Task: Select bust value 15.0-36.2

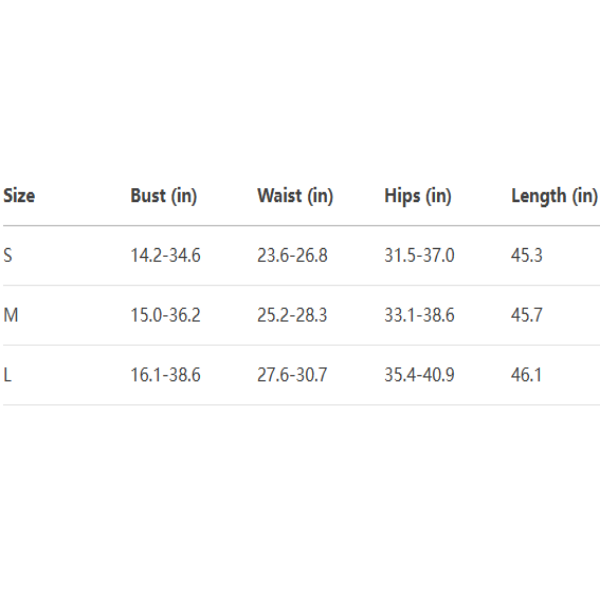Action: 165,316
